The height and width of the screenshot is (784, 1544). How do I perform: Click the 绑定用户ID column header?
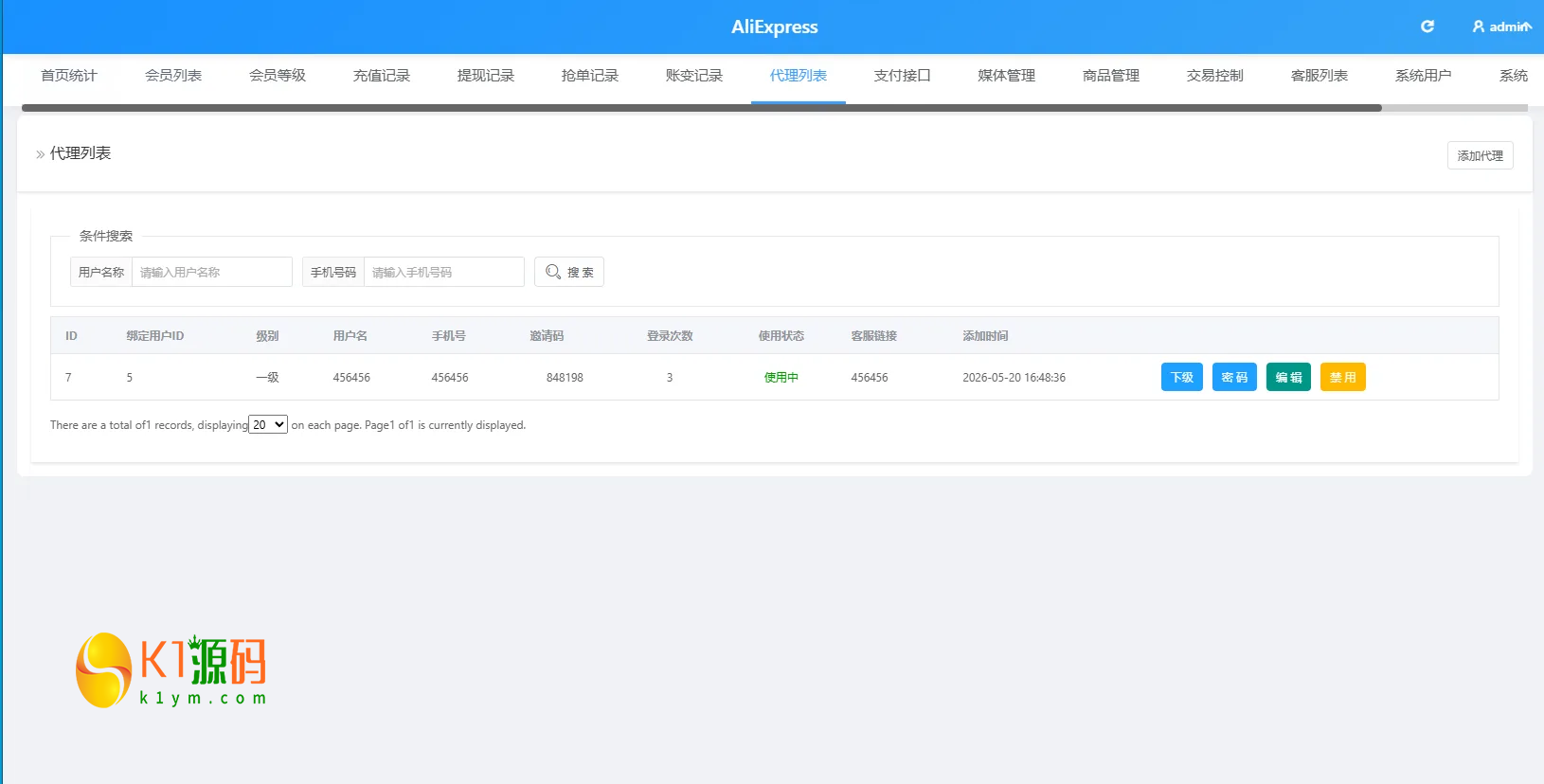coord(155,336)
